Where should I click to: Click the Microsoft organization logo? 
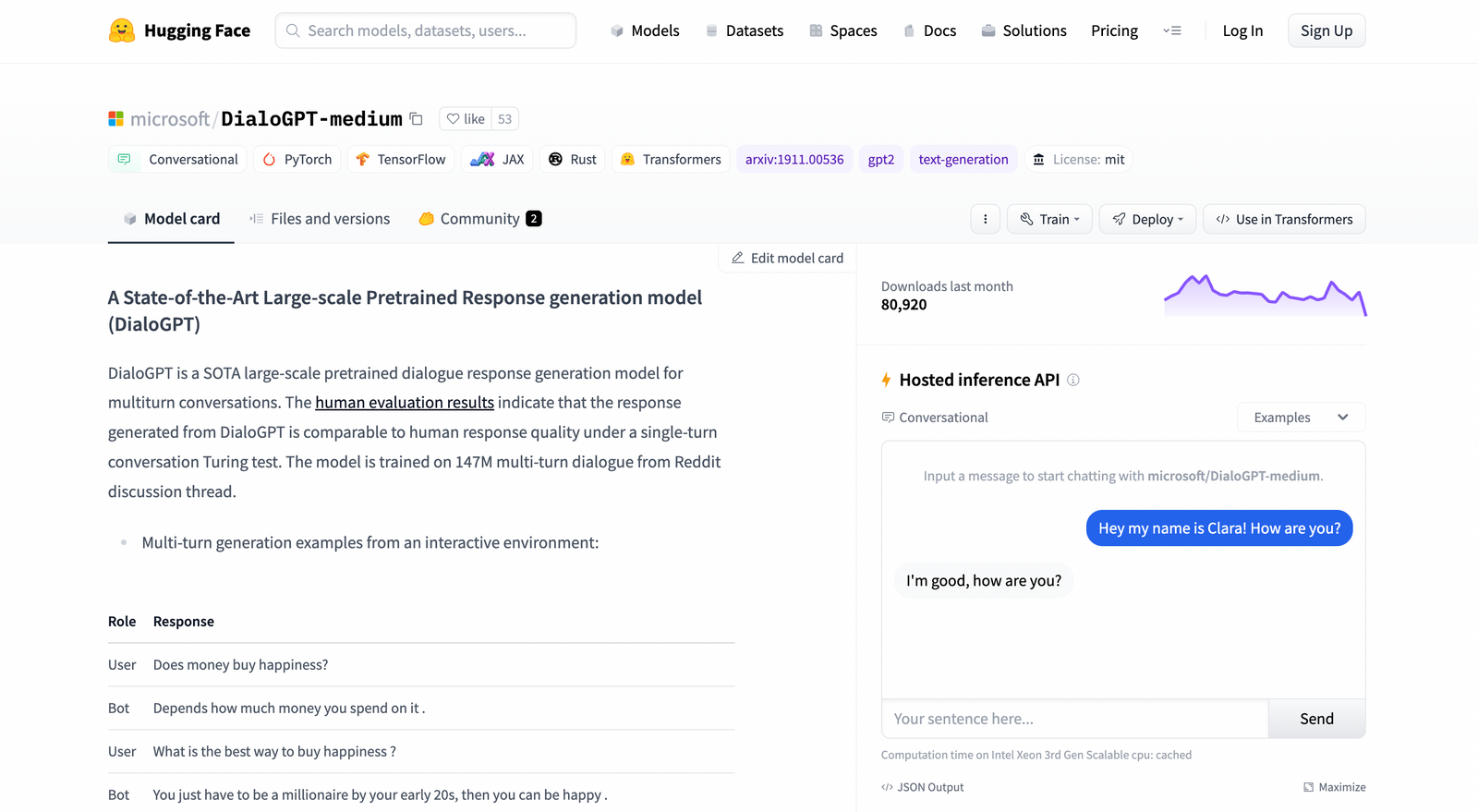(115, 119)
